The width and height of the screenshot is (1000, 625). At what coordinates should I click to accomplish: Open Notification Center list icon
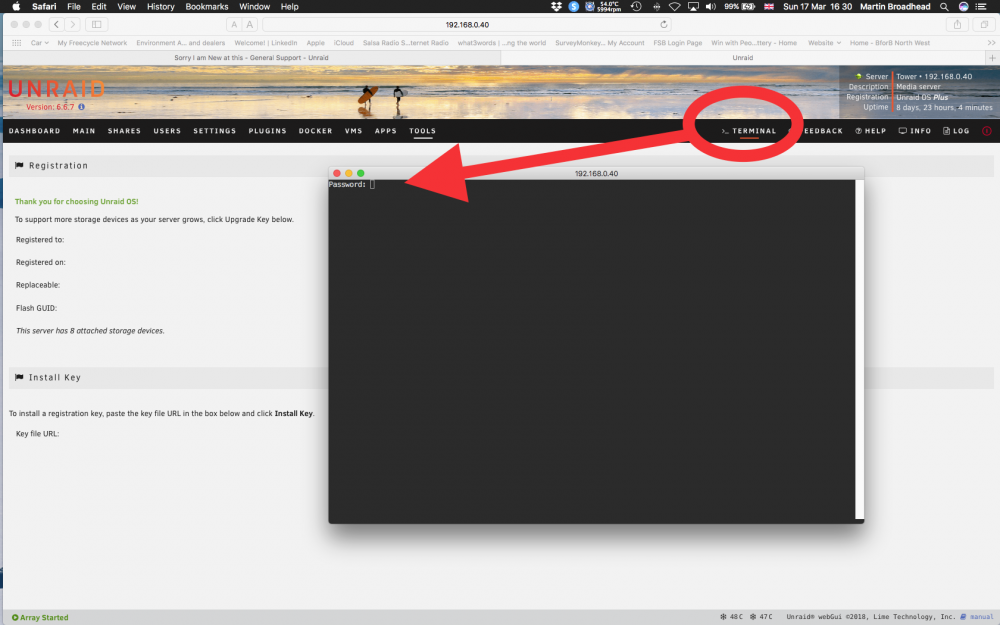(x=982, y=6)
